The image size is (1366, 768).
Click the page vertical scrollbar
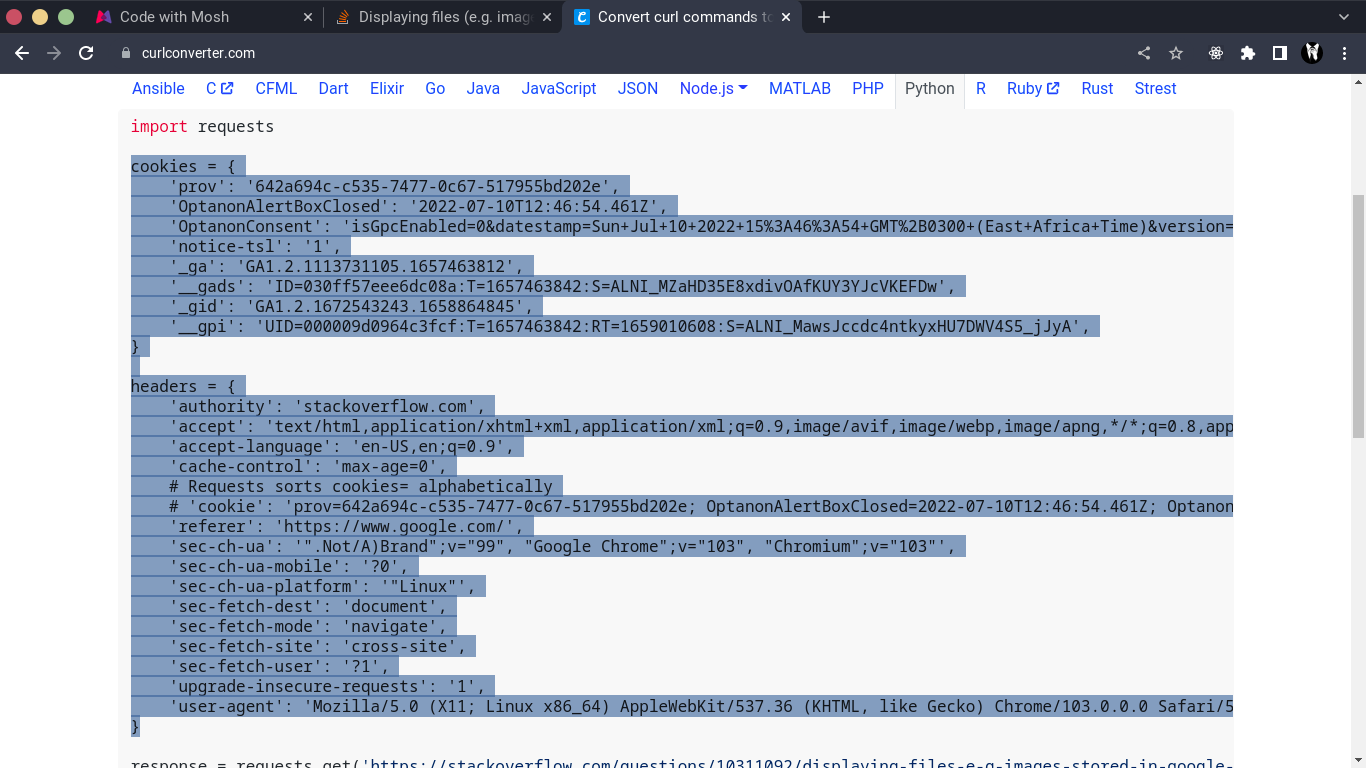pyautogui.click(x=1358, y=316)
